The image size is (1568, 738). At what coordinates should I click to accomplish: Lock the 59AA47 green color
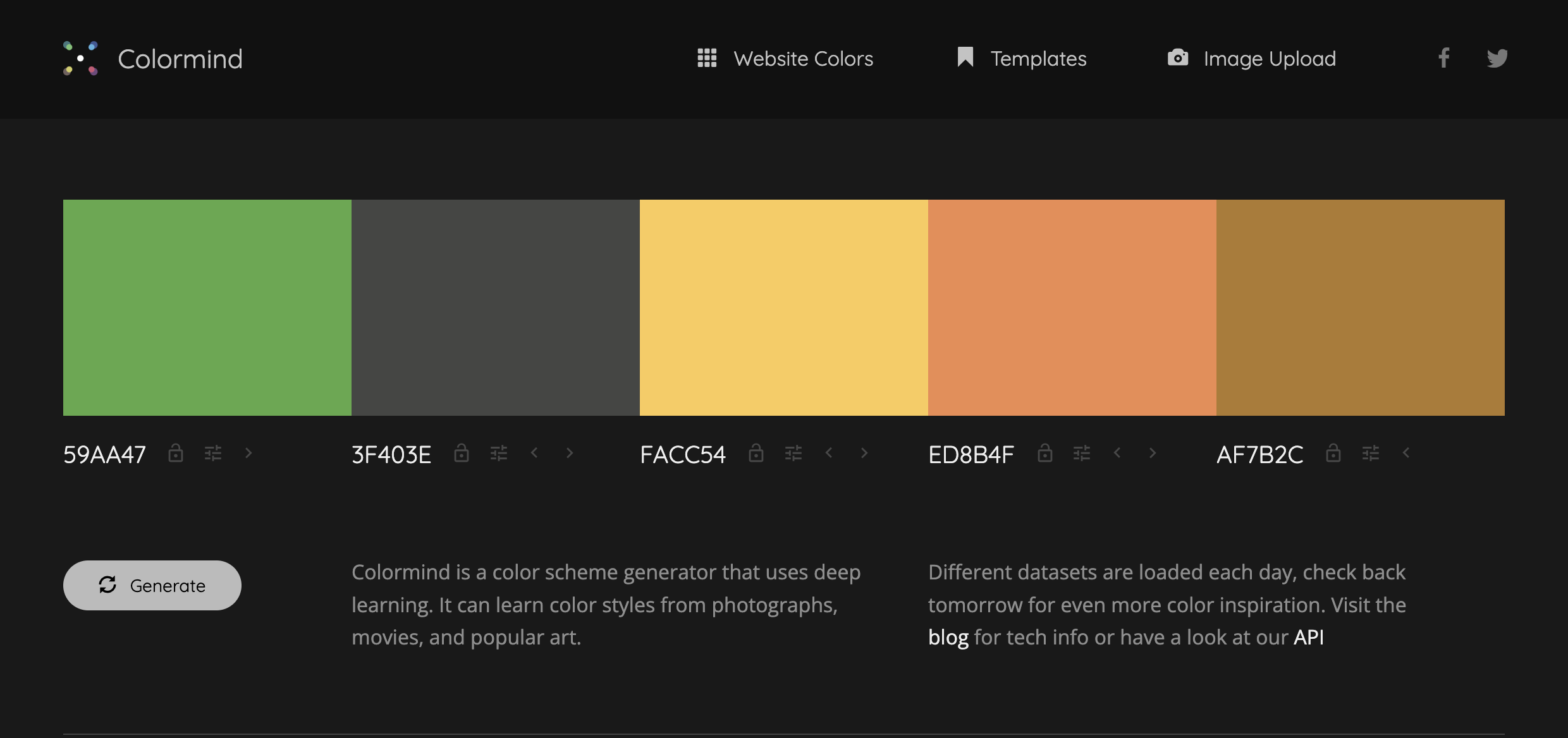tap(176, 453)
